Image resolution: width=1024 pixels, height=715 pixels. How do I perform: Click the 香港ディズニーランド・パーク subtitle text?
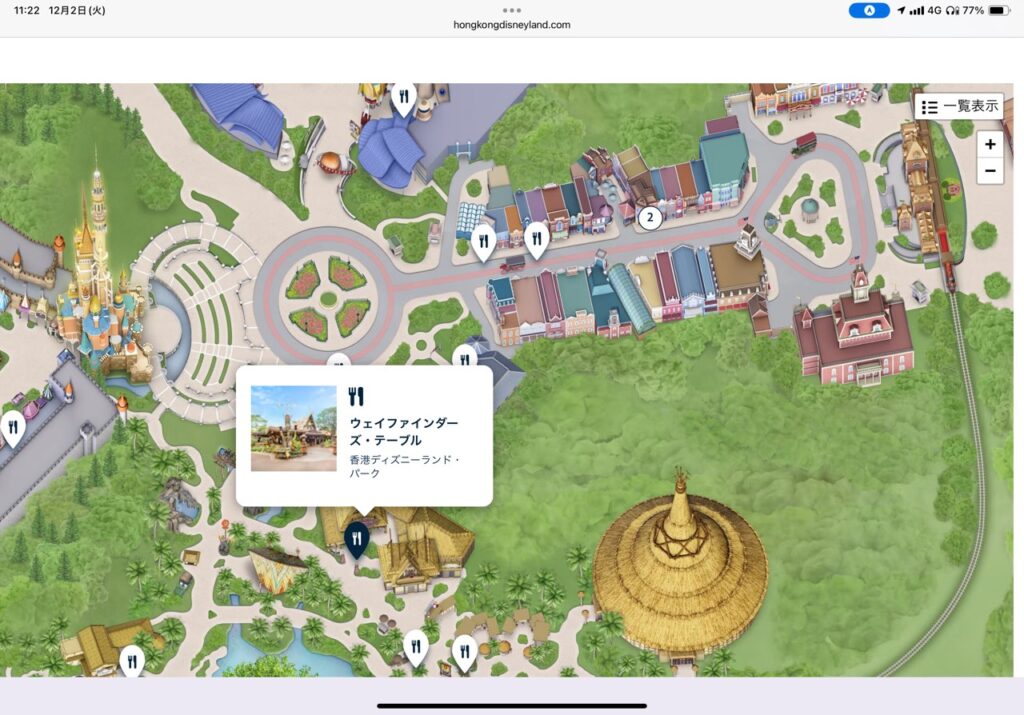click(404, 467)
